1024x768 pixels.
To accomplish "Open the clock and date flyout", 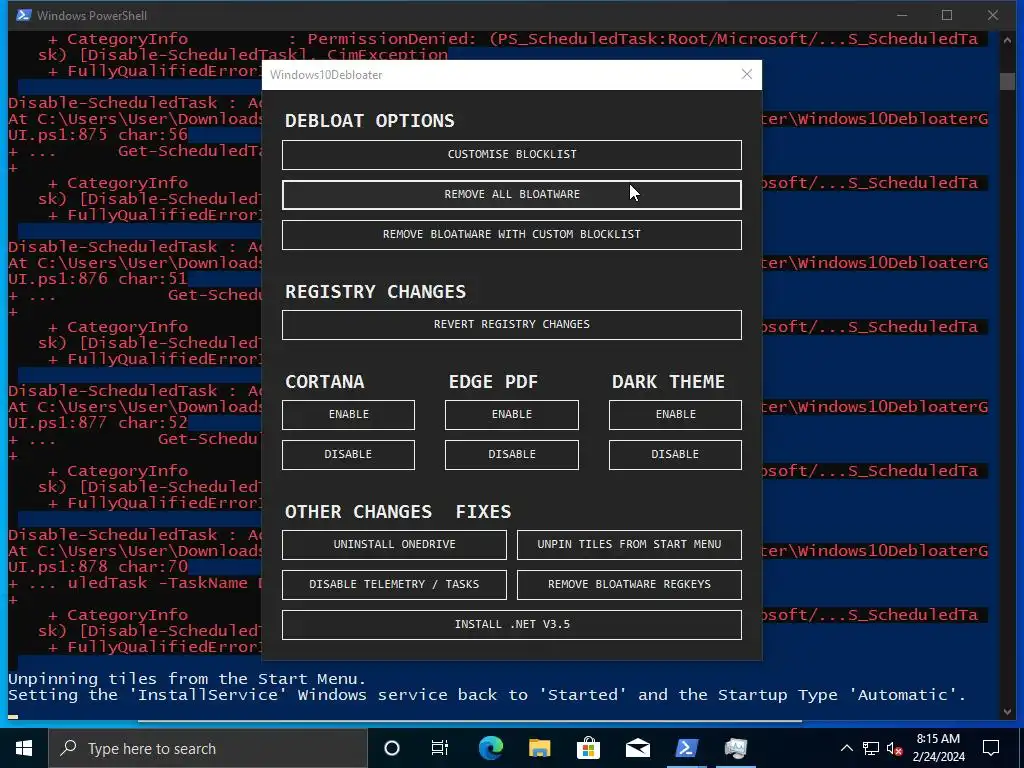I will click(x=938, y=748).
